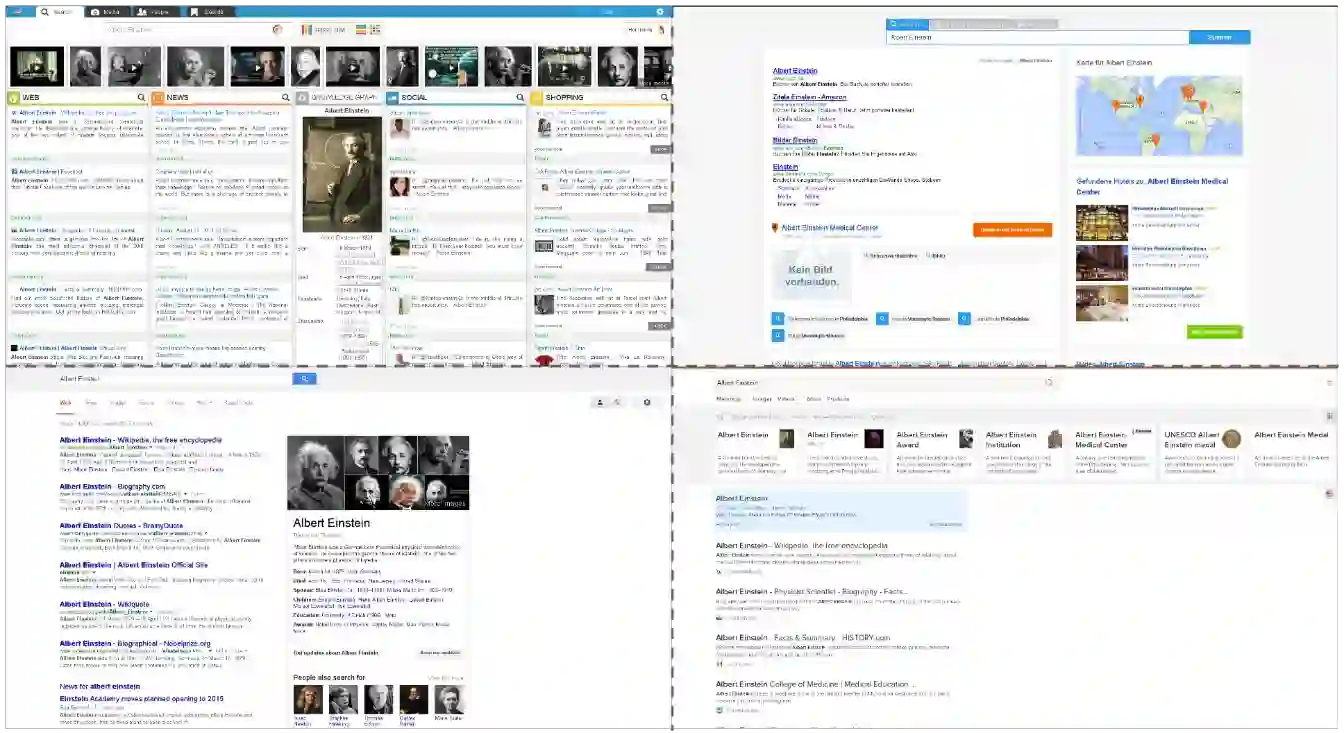Click the logo icon in the blue header bar
1344x733 pixels.
pos(19,12)
